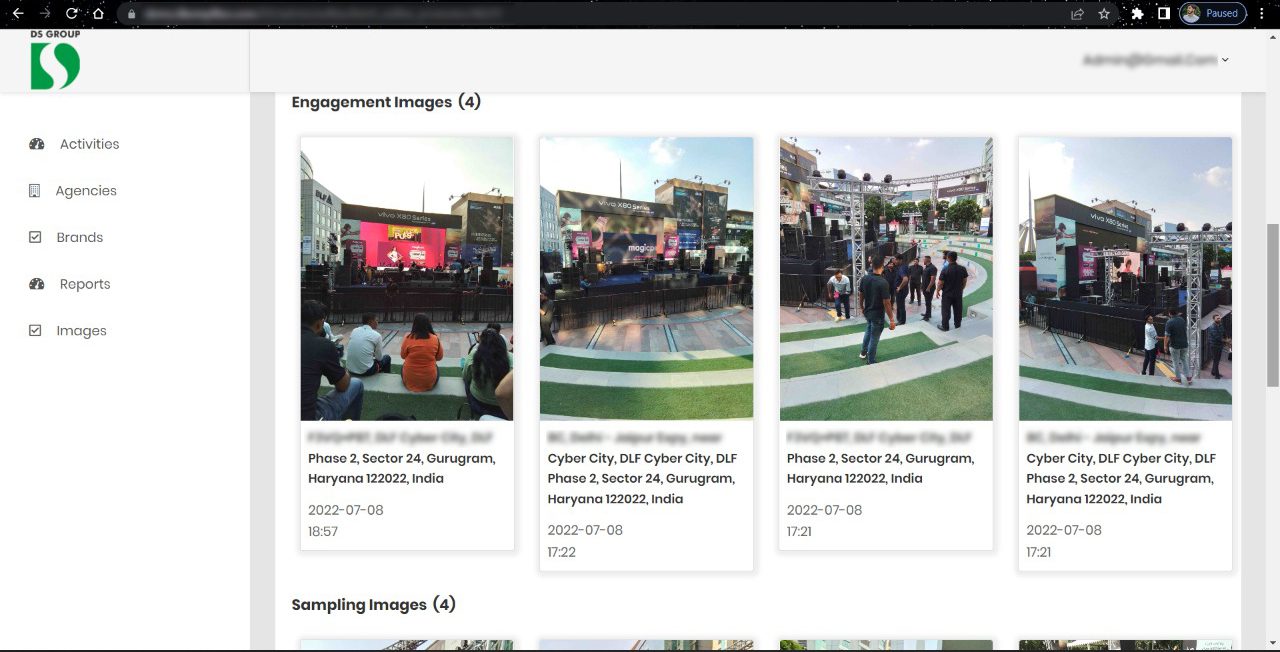Navigate to the Reports section
1280x652 pixels.
pos(85,284)
